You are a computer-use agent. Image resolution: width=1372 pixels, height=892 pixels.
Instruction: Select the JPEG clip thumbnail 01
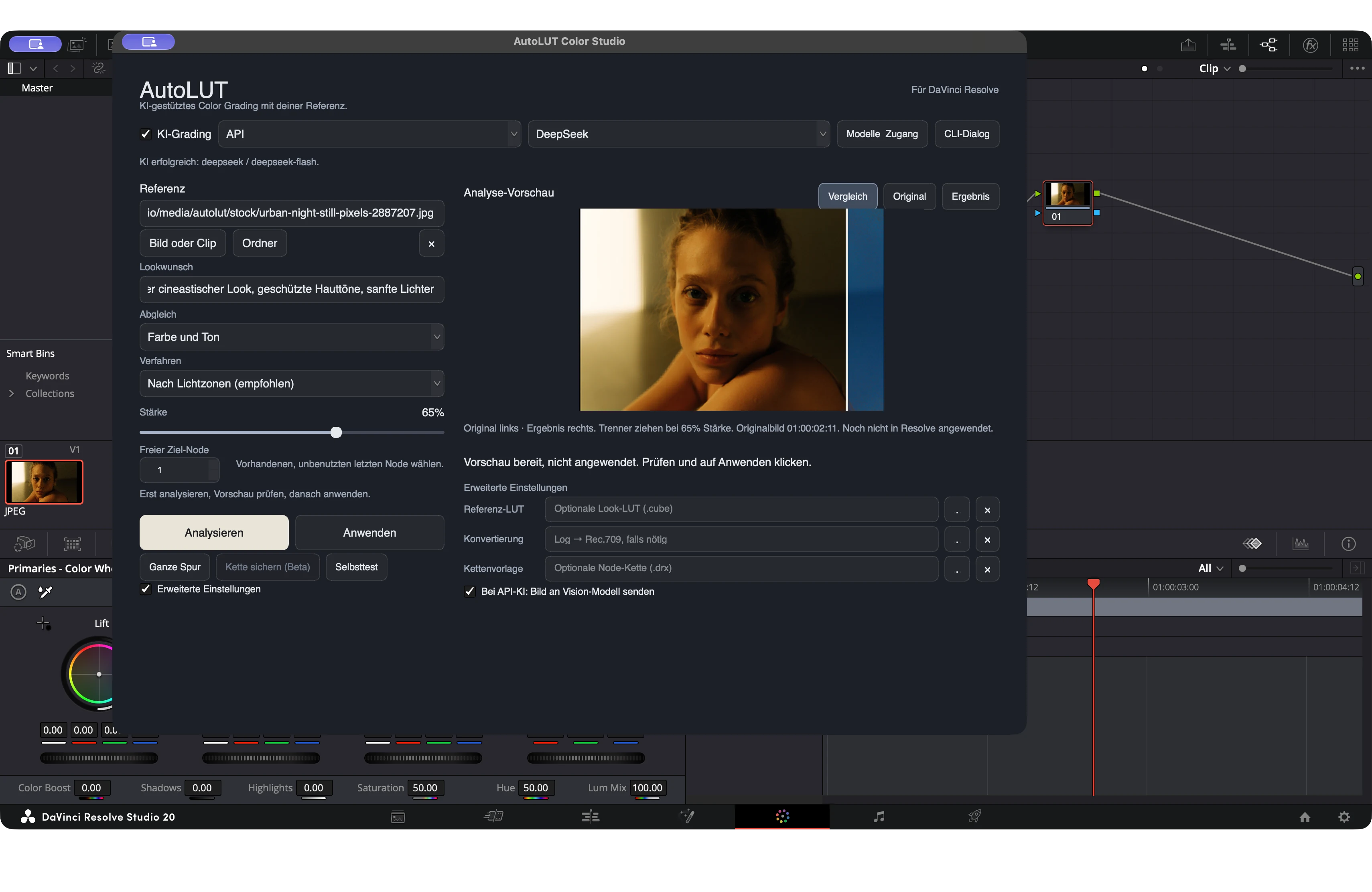(x=45, y=482)
